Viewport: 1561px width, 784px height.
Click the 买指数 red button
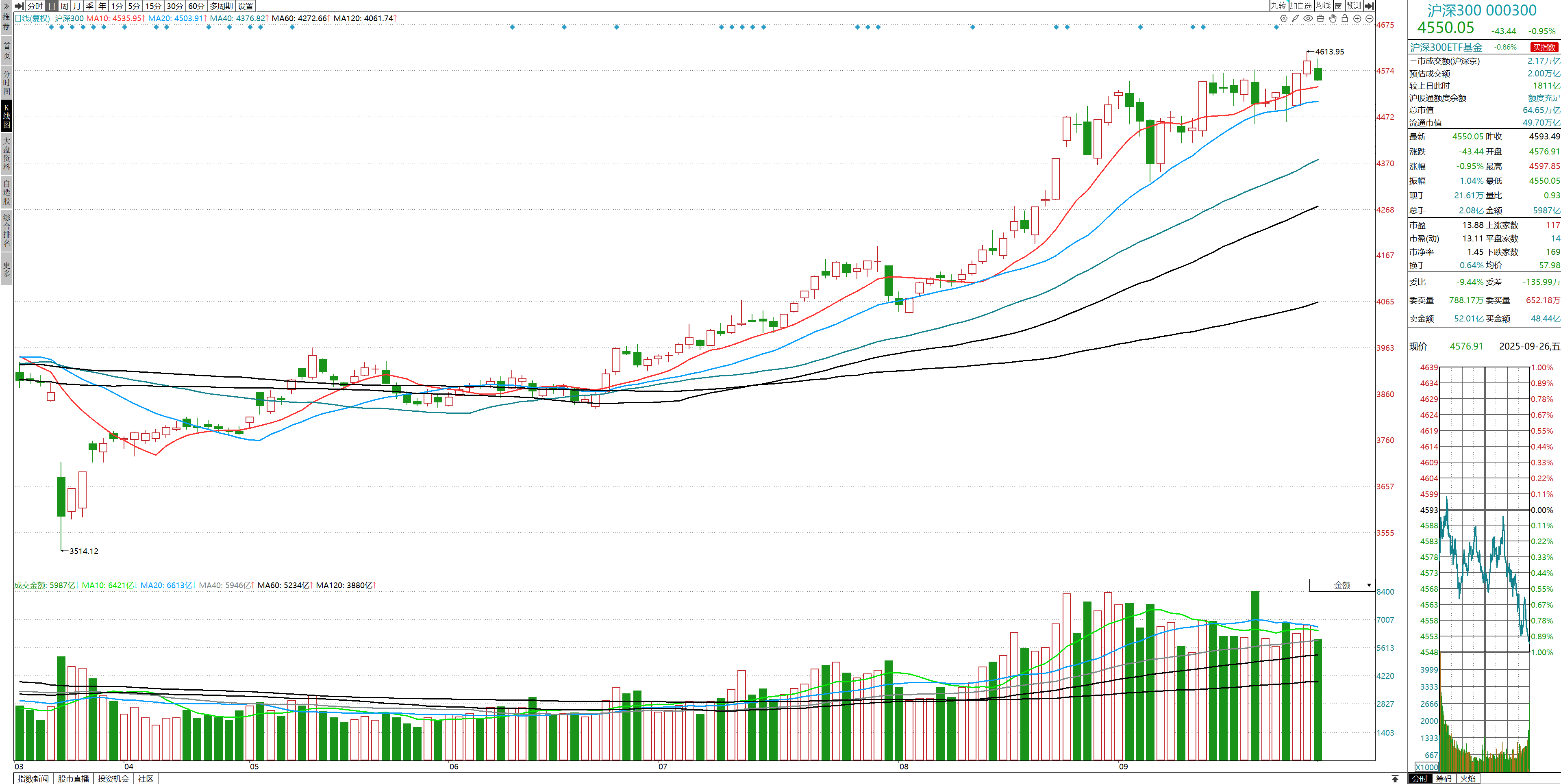[1544, 47]
